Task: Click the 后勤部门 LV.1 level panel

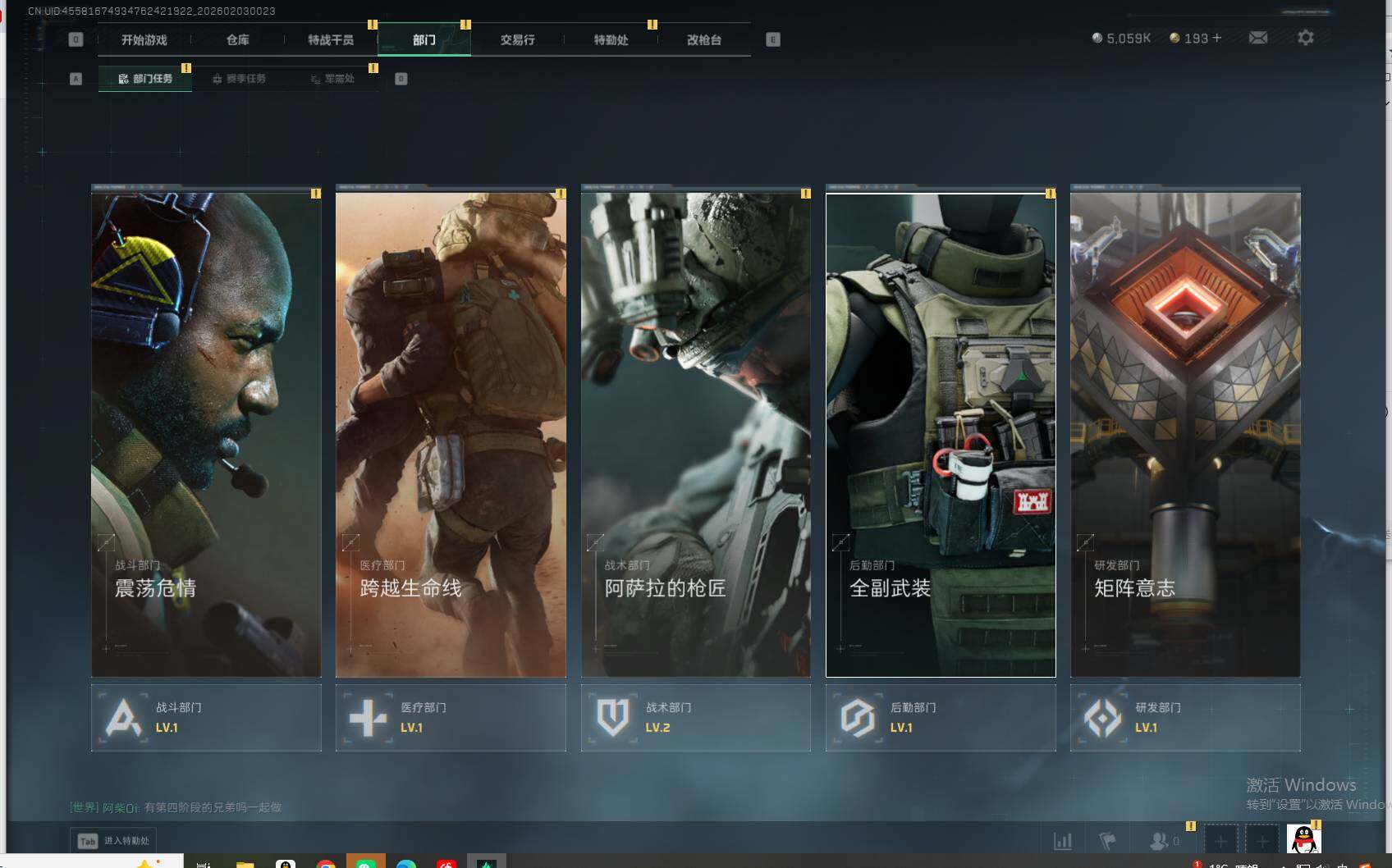Action: (x=941, y=718)
